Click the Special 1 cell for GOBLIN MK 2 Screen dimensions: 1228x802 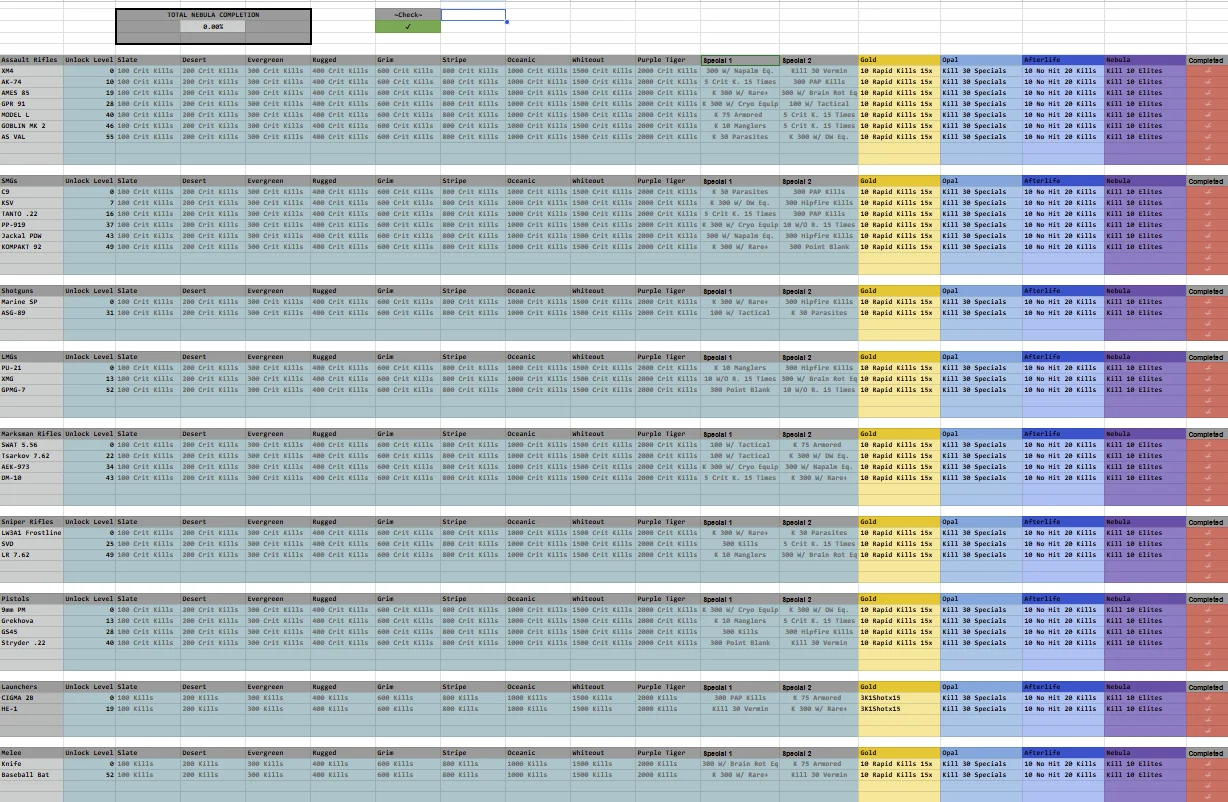pos(740,126)
